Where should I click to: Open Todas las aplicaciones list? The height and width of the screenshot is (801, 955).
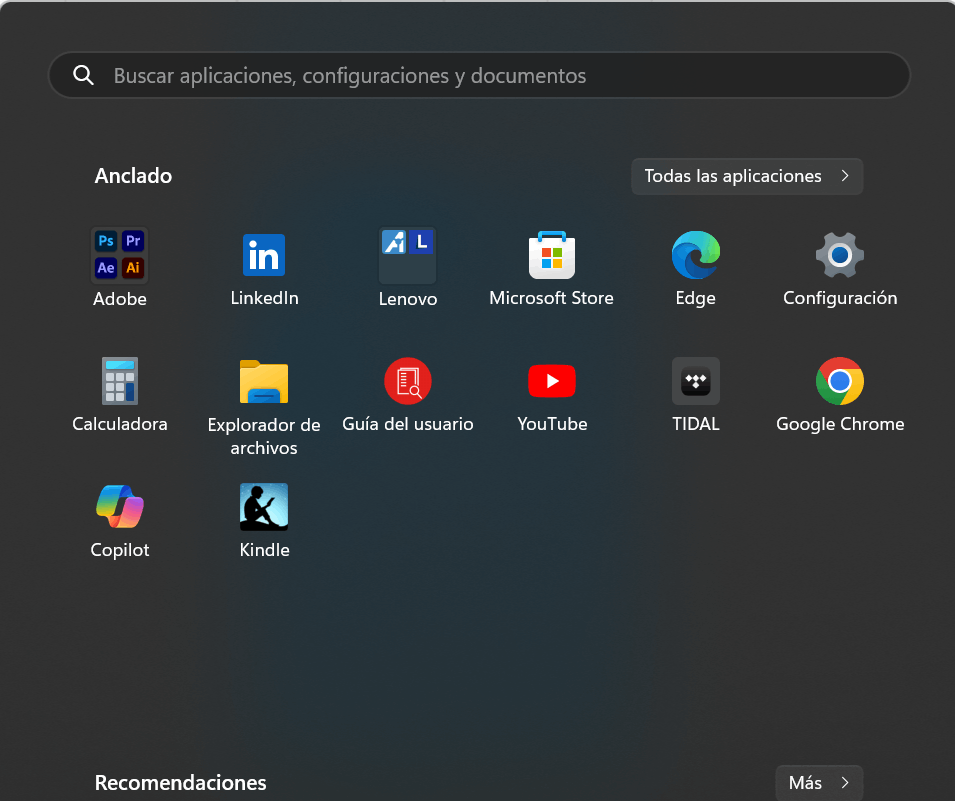[x=747, y=176]
